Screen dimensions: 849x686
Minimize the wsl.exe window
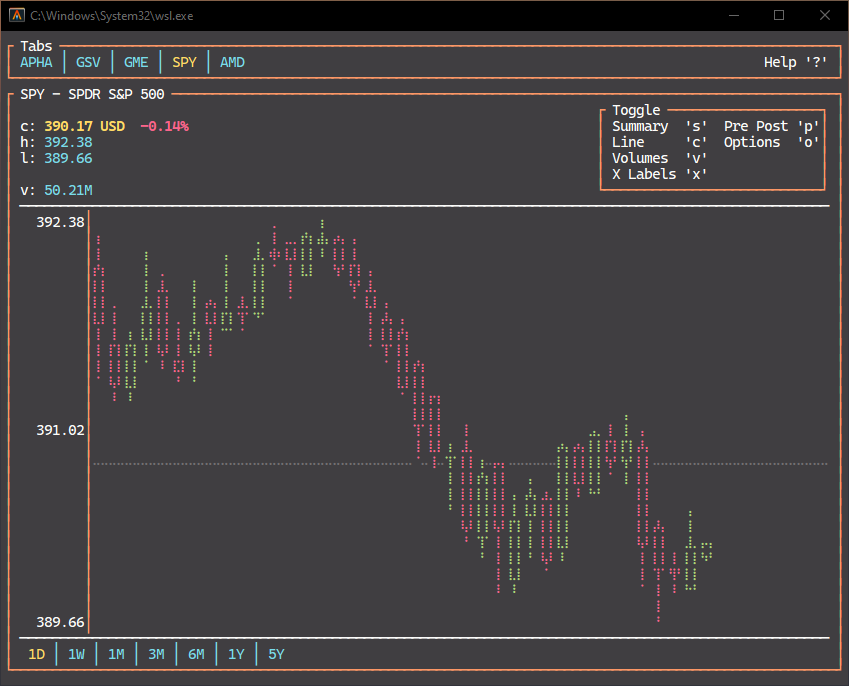pyautogui.click(x=734, y=15)
